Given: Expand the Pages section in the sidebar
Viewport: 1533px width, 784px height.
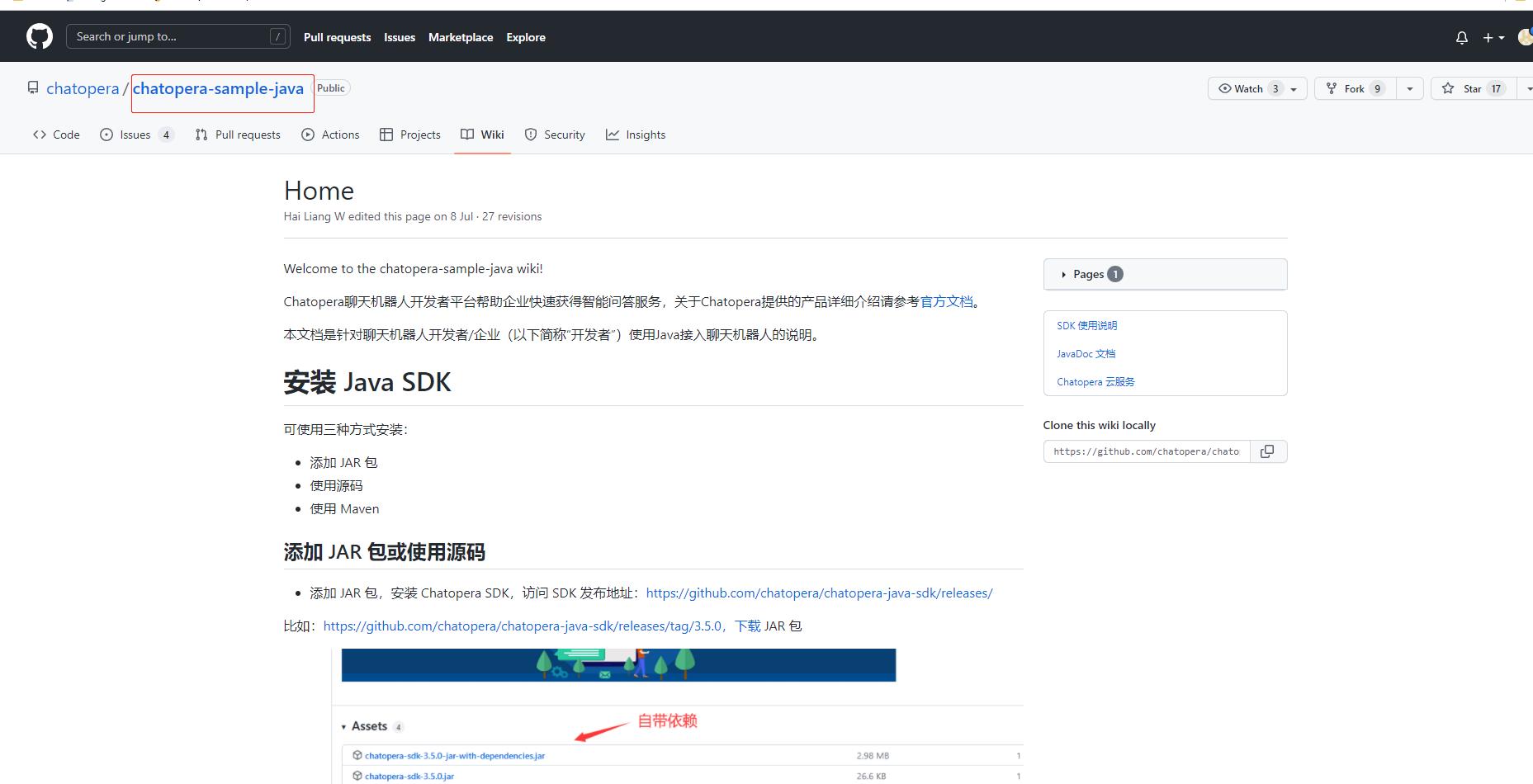Looking at the screenshot, I should point(1063,274).
